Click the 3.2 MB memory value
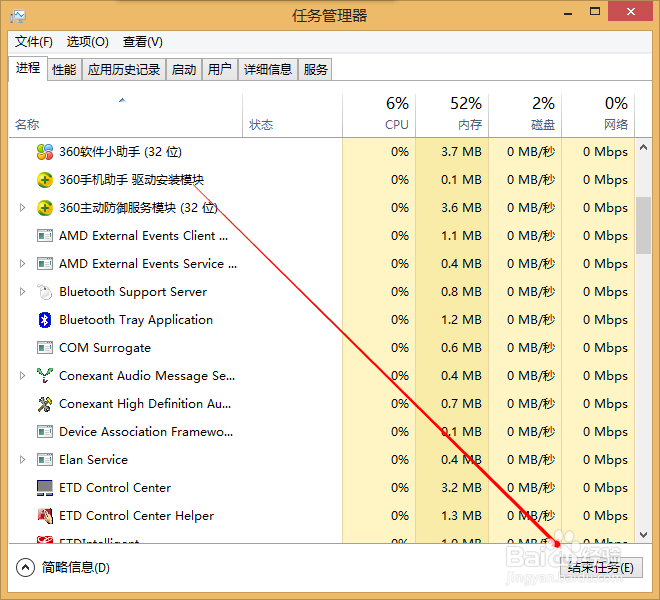The image size is (660, 600). pos(461,488)
